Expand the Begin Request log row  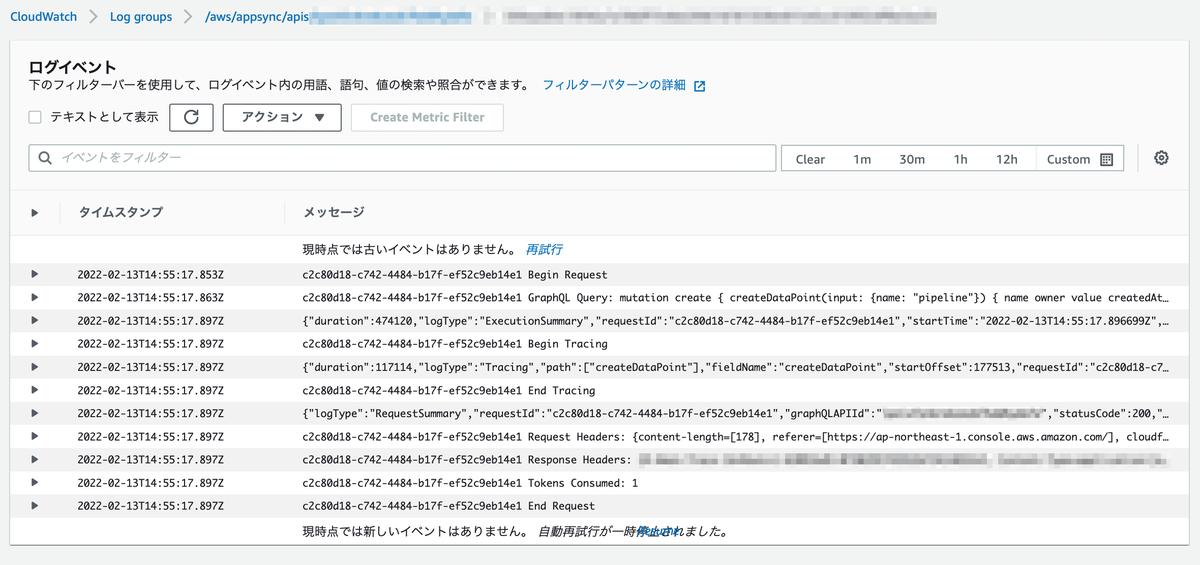coord(35,274)
